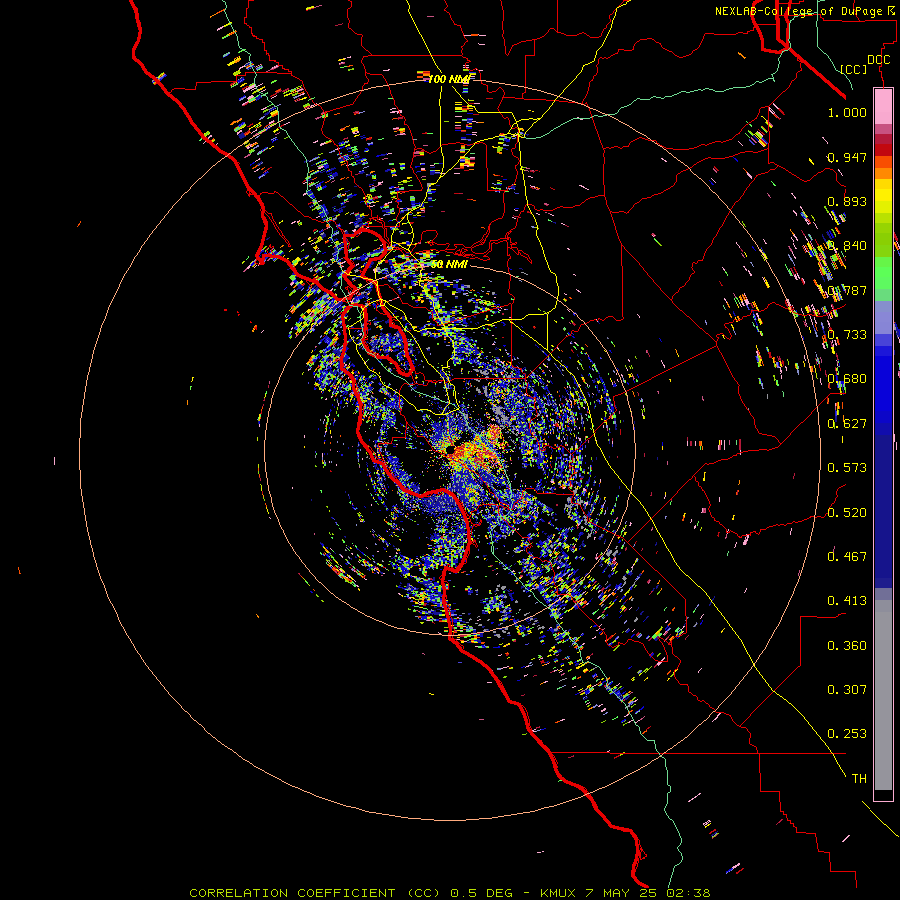Click the 0.840 scale value
This screenshot has width=900, height=900.
point(847,246)
